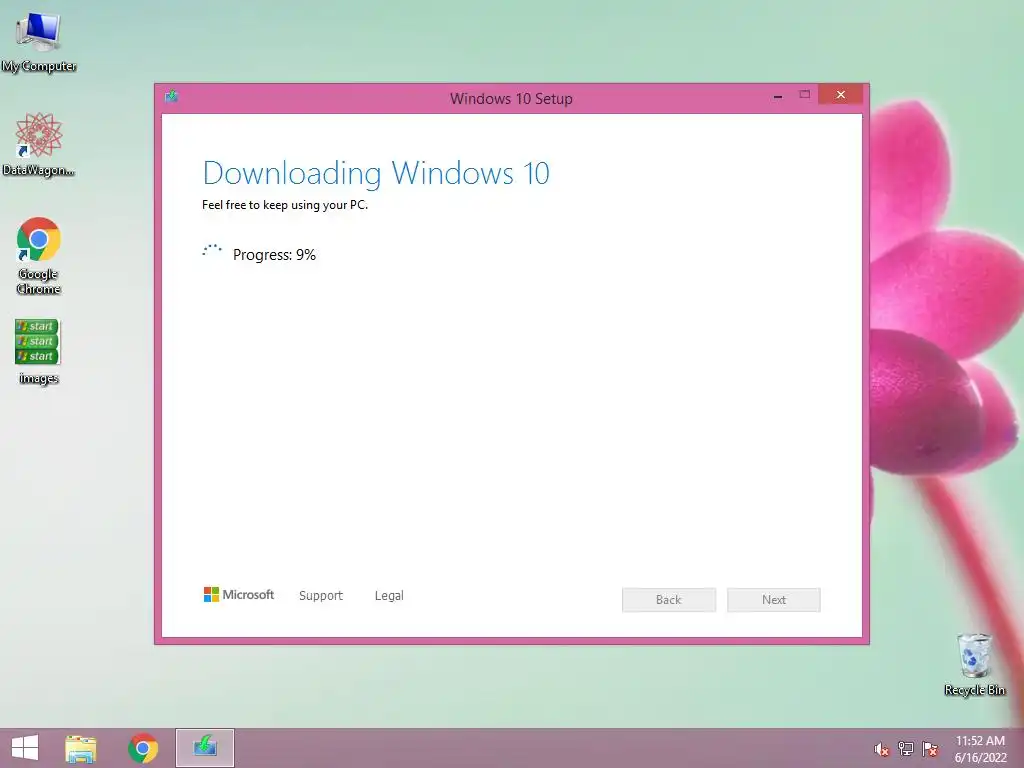Click the 'Progress: 9%' text
Image resolution: width=1024 pixels, height=768 pixels.
tap(274, 255)
